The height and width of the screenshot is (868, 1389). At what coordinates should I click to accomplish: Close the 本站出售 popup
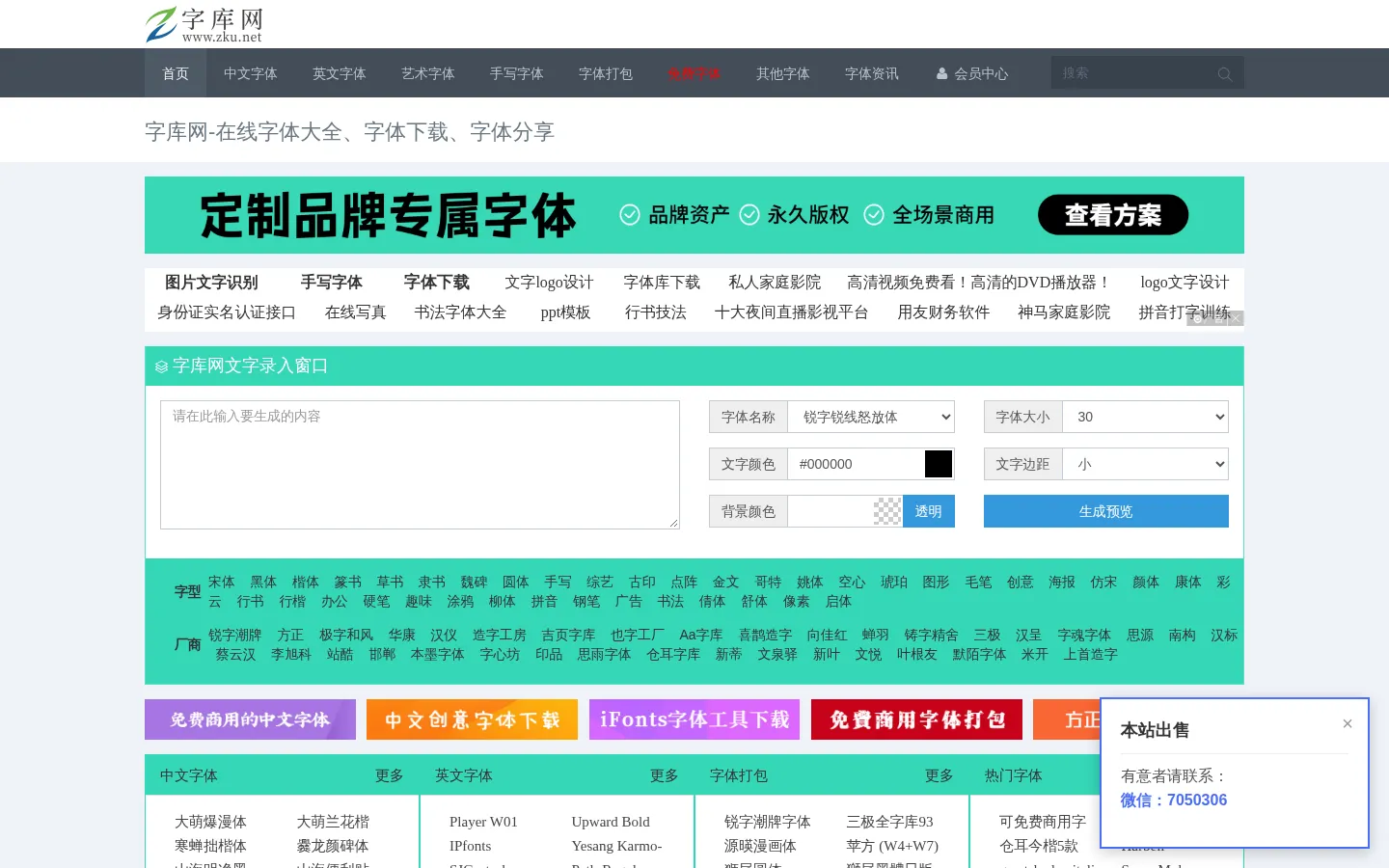1348,723
